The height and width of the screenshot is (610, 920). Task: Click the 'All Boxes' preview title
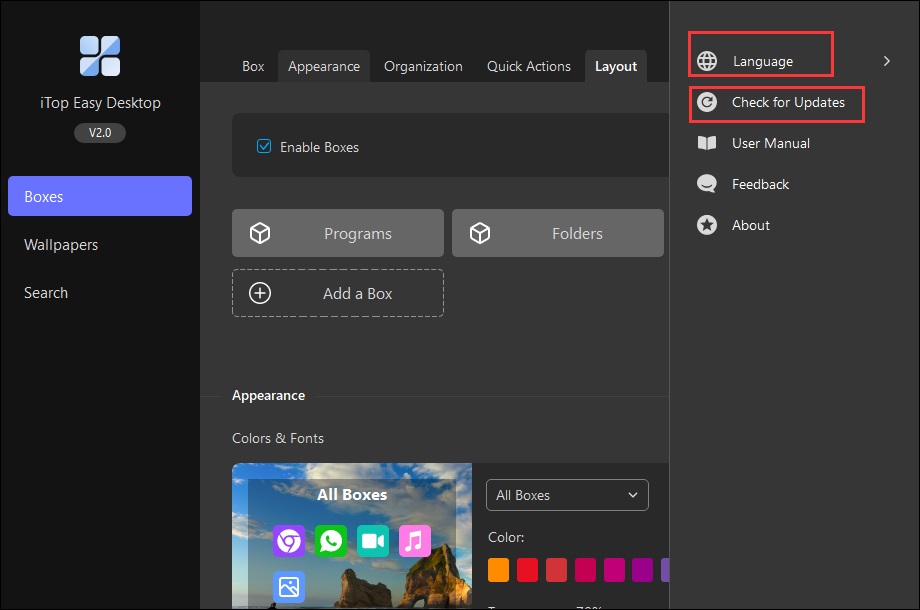pos(352,494)
